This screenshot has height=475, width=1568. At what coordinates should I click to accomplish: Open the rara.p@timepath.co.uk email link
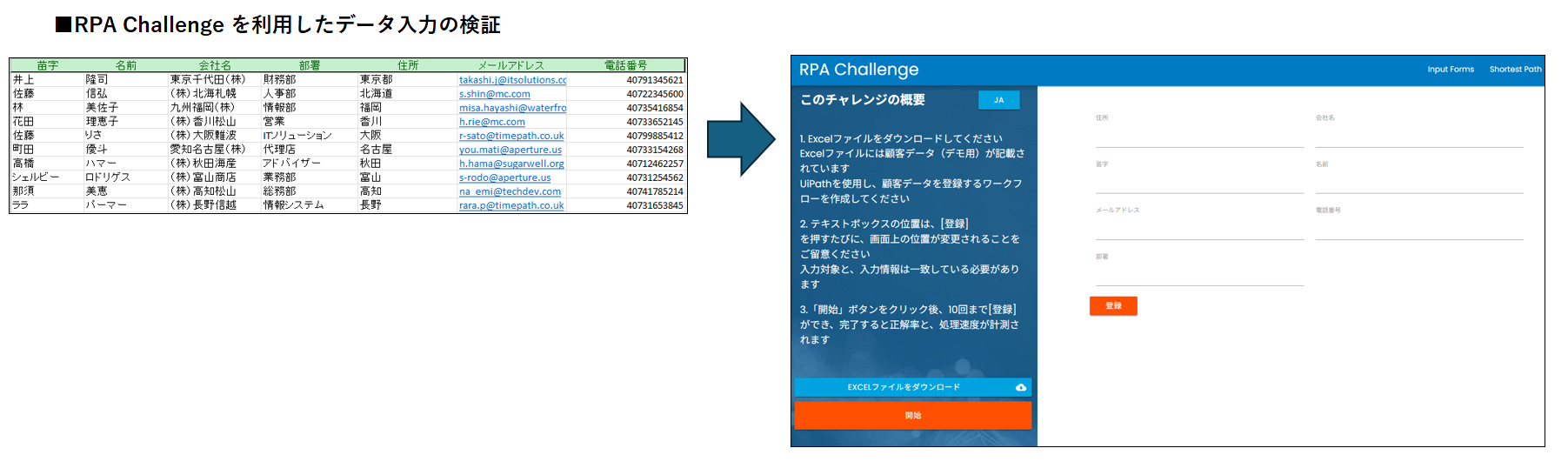[511, 205]
